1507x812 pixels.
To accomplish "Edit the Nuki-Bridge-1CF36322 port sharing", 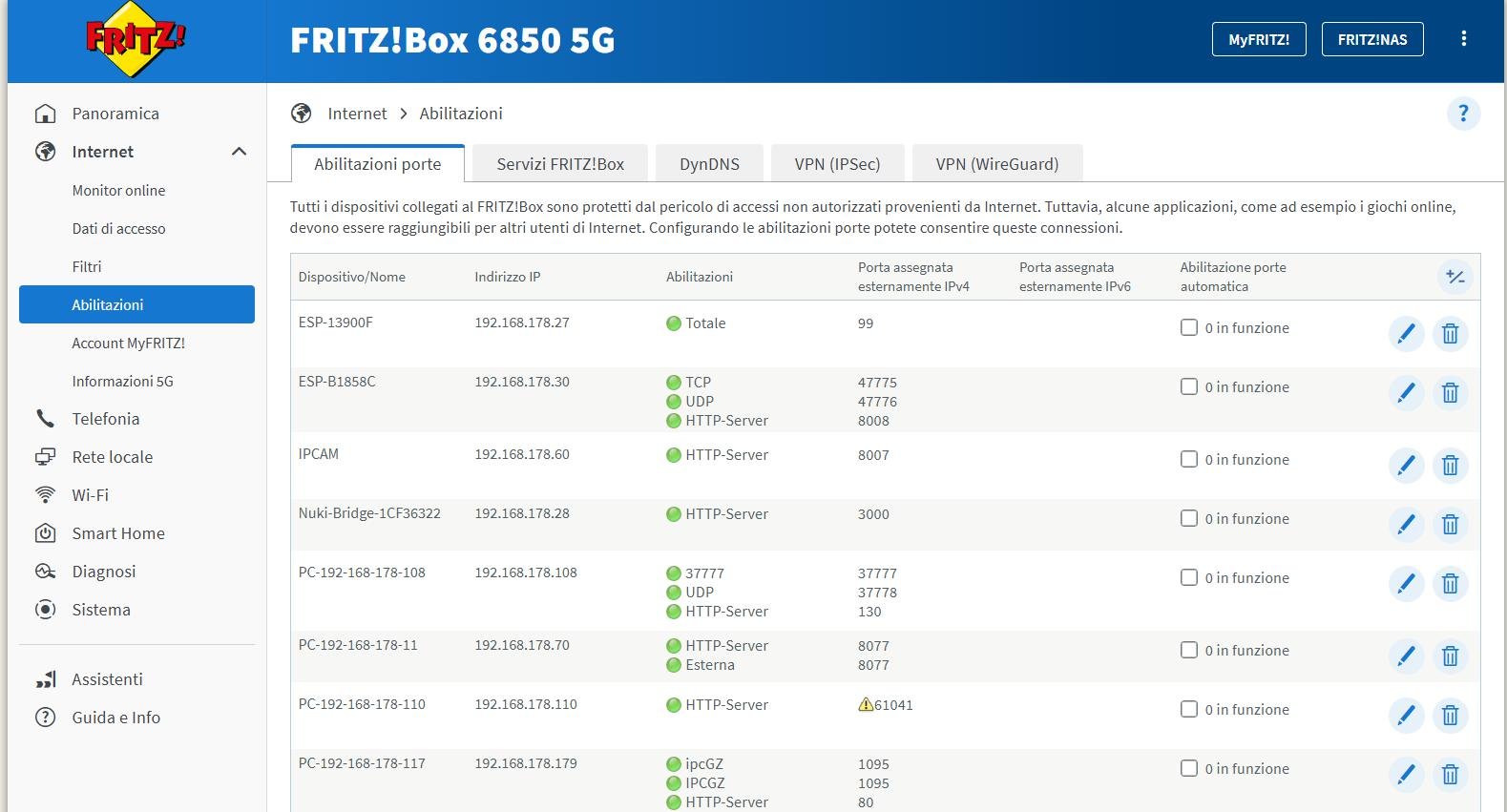I will click(x=1406, y=525).
